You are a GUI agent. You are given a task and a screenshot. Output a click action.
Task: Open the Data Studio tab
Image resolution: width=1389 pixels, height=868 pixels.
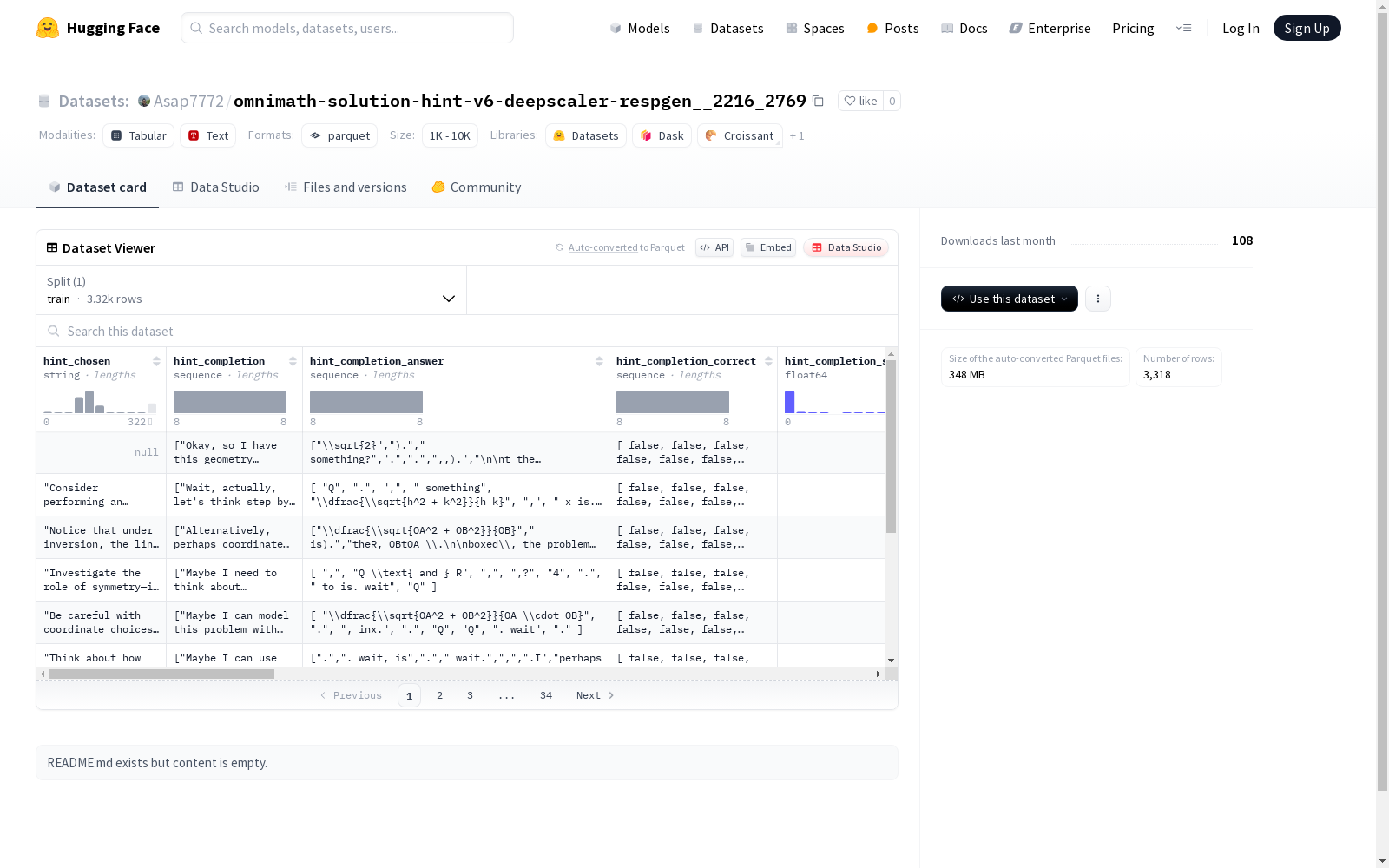point(215,187)
